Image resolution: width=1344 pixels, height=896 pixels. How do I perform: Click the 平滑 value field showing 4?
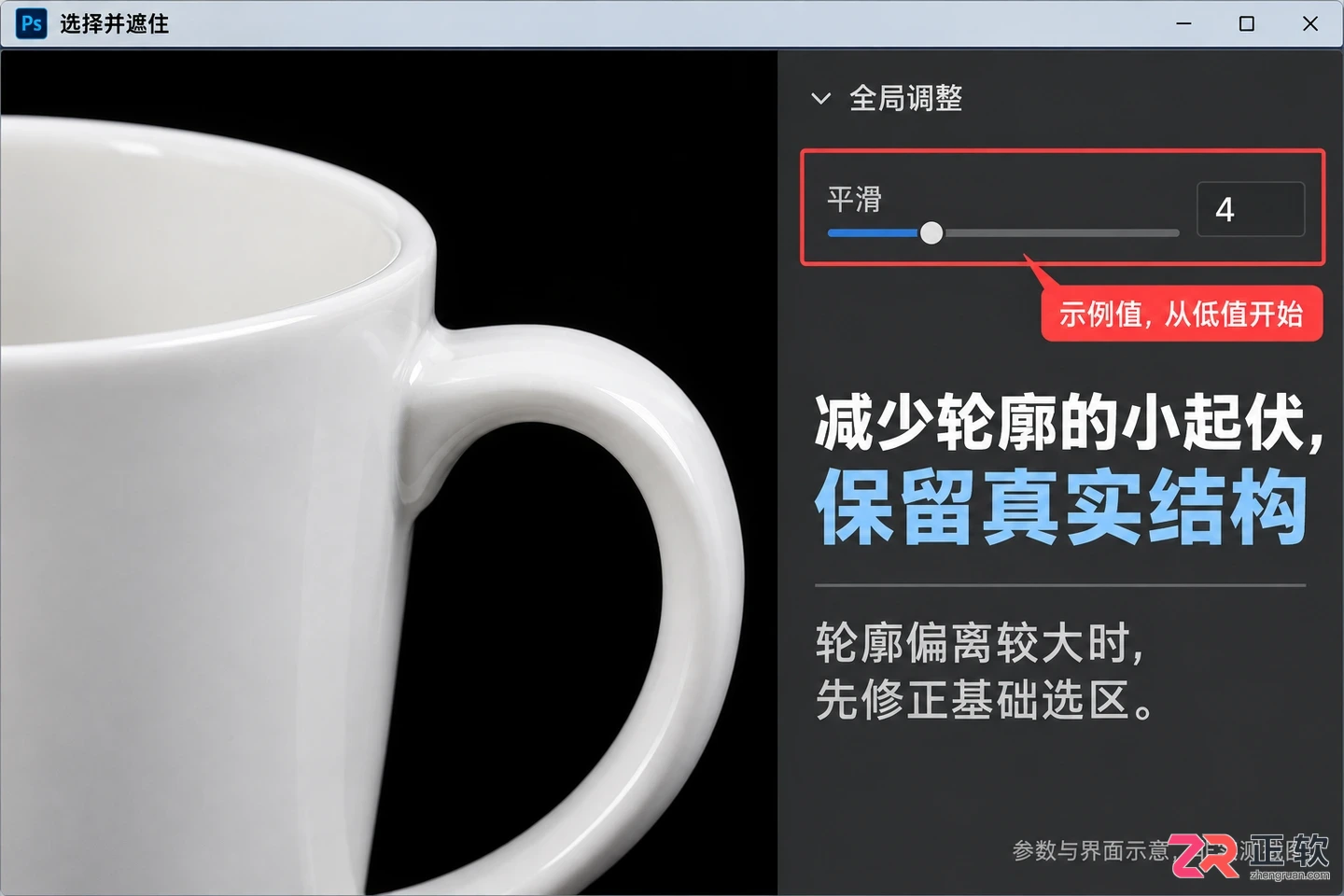[x=1251, y=209]
